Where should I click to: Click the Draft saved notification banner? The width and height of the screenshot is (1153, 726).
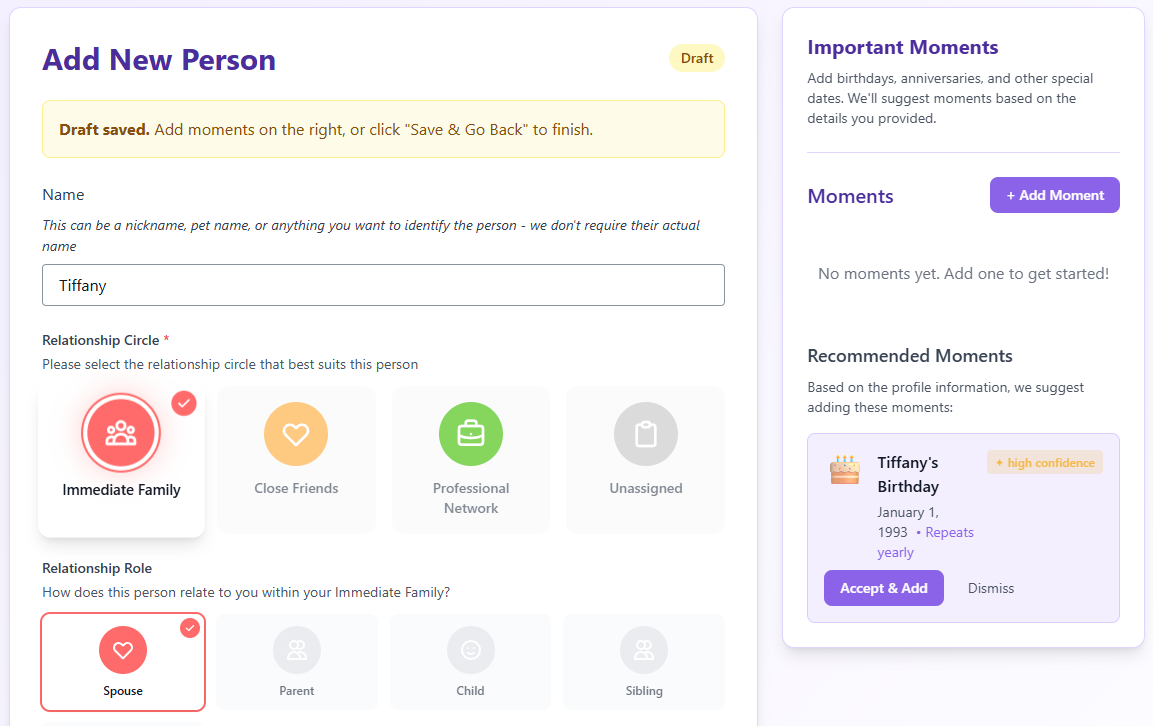coord(383,129)
